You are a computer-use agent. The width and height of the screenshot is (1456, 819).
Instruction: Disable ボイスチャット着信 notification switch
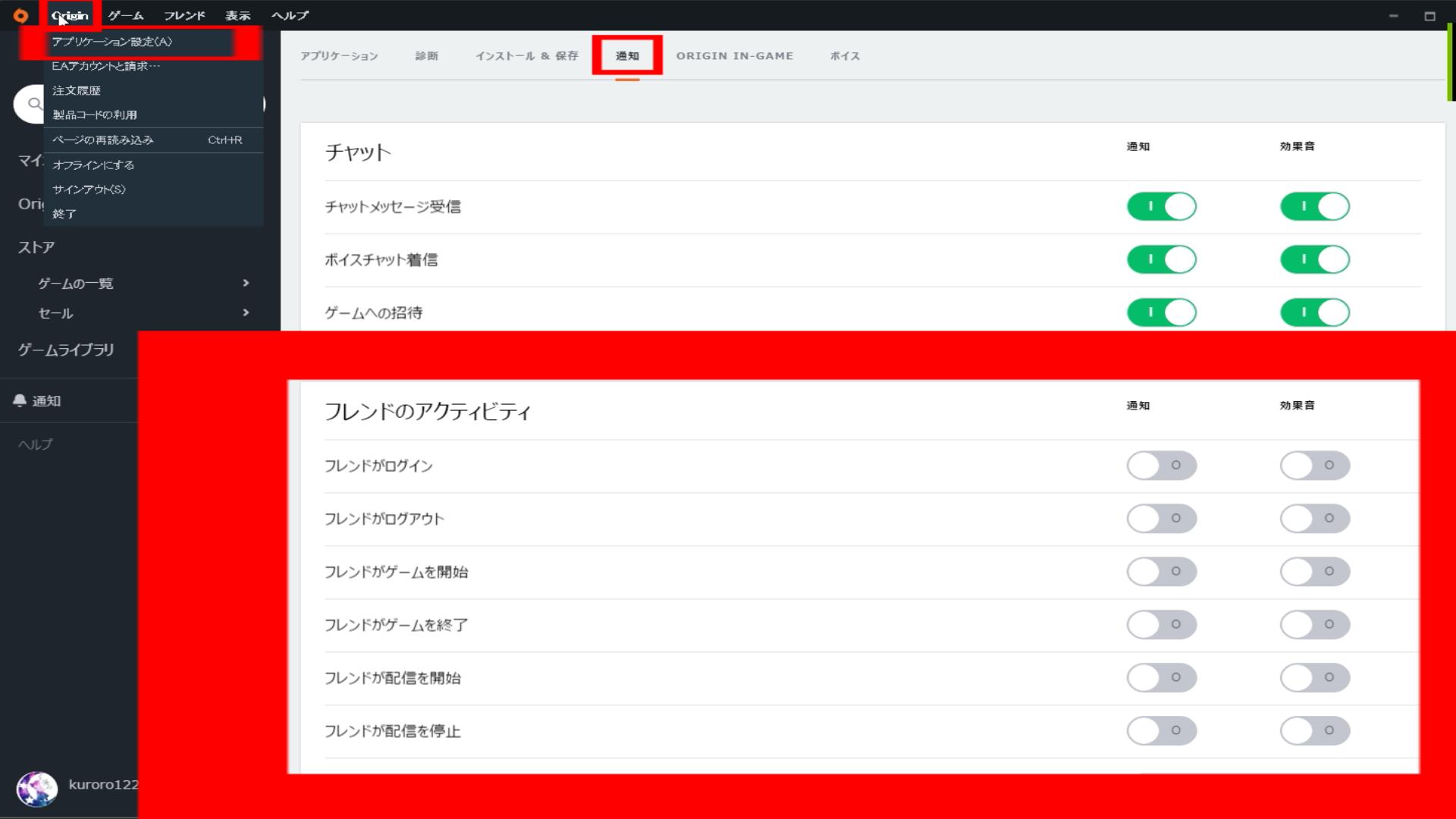coord(1162,259)
